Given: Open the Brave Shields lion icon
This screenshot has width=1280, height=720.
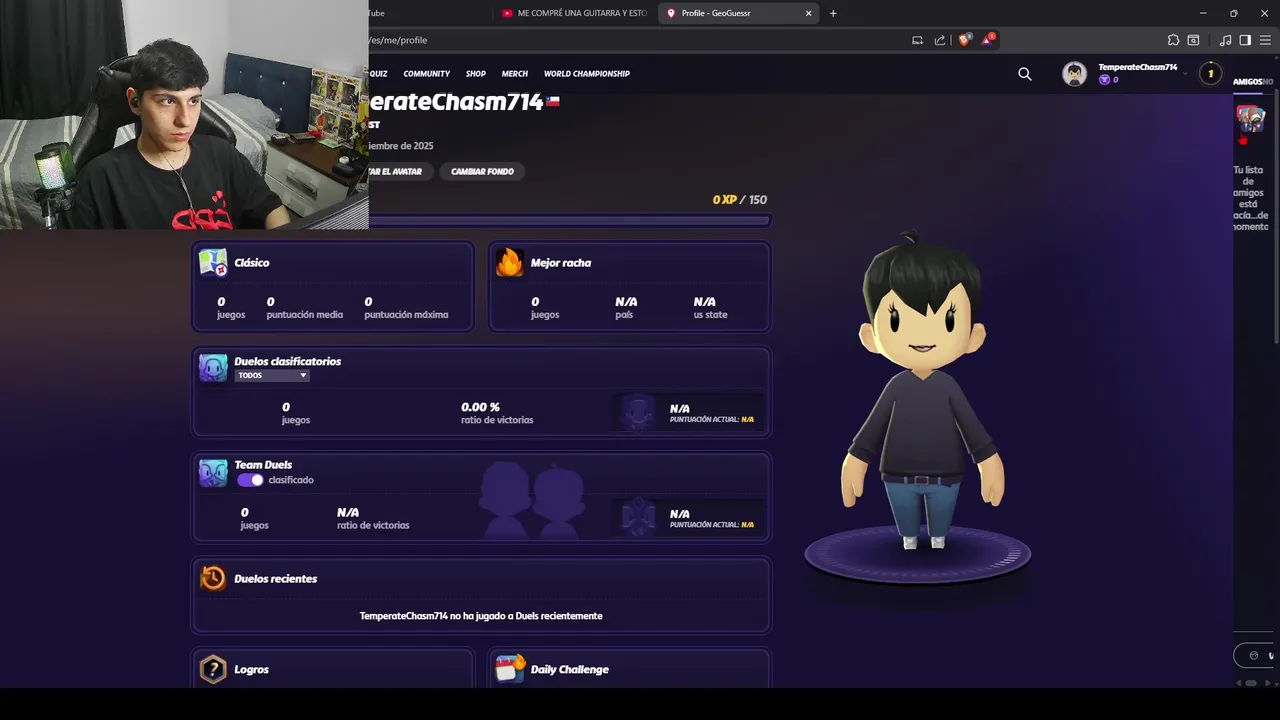Looking at the screenshot, I should (x=964, y=40).
